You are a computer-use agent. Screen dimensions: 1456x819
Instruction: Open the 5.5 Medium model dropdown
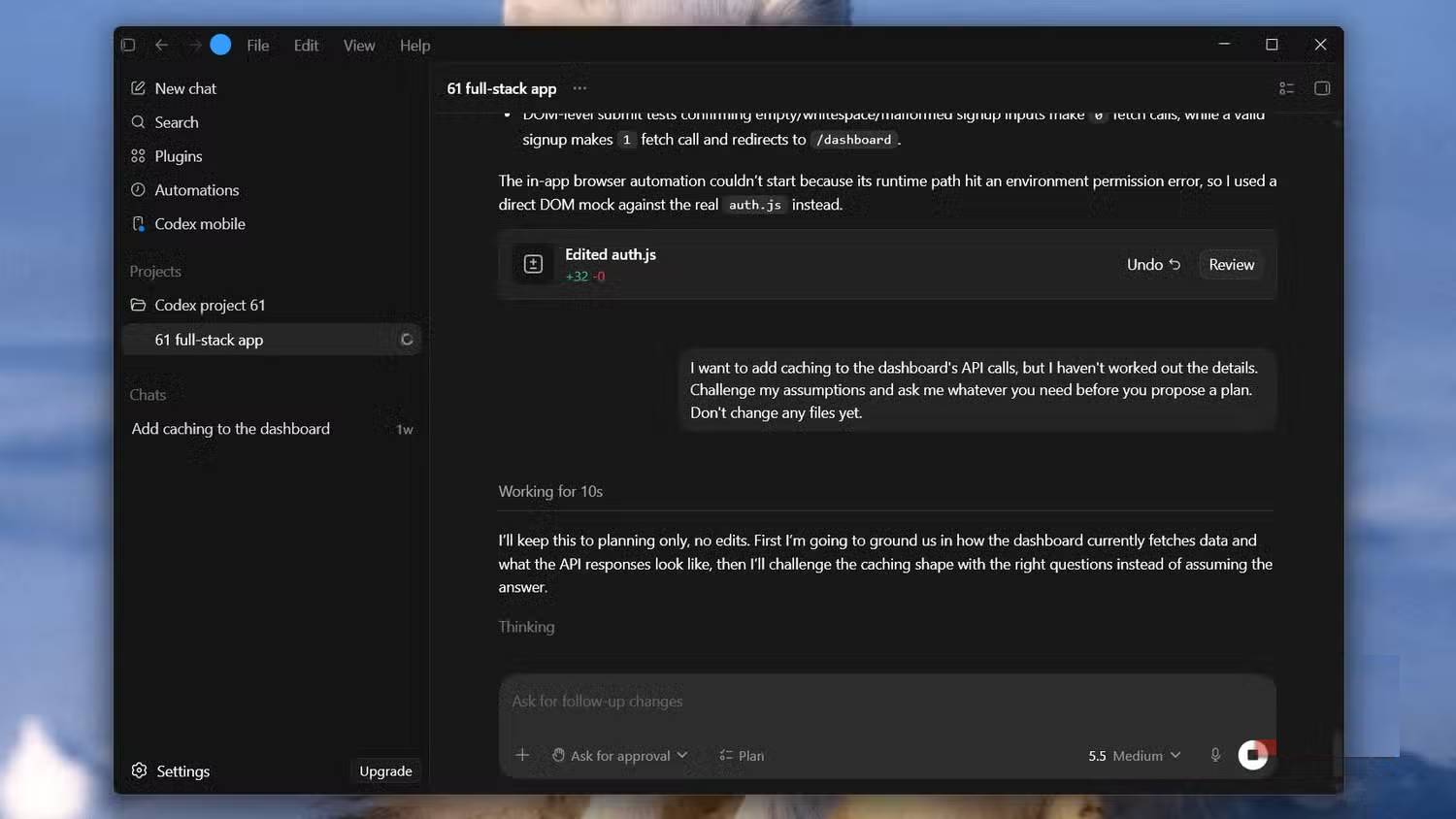pyautogui.click(x=1135, y=756)
